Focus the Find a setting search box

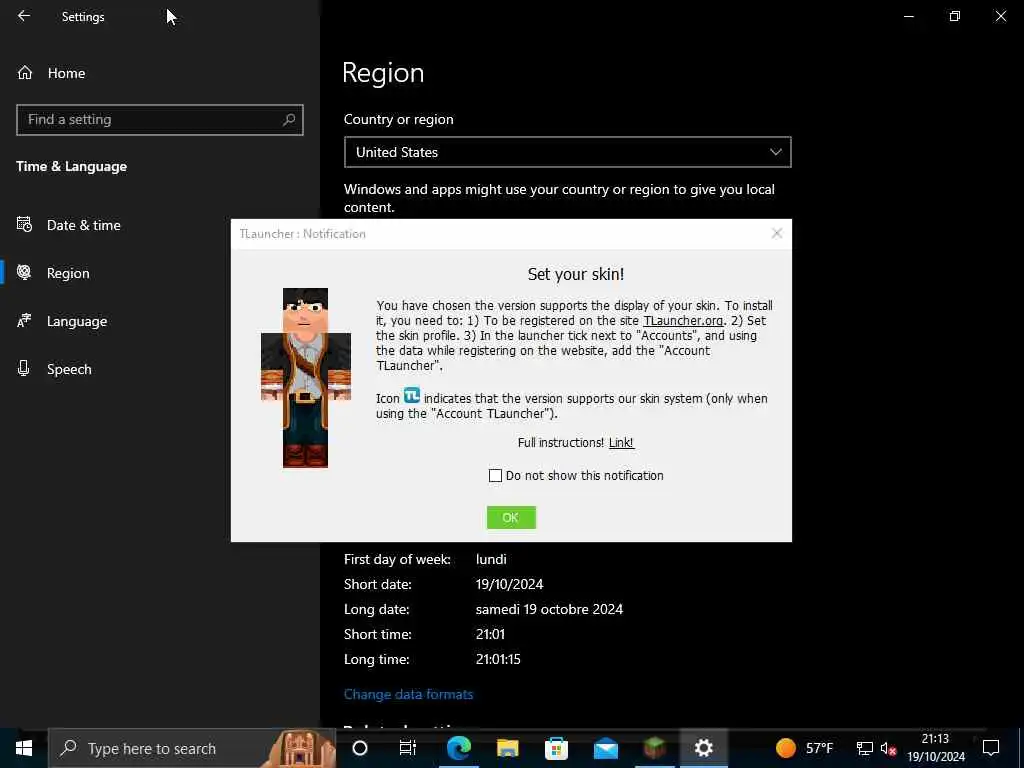(159, 120)
